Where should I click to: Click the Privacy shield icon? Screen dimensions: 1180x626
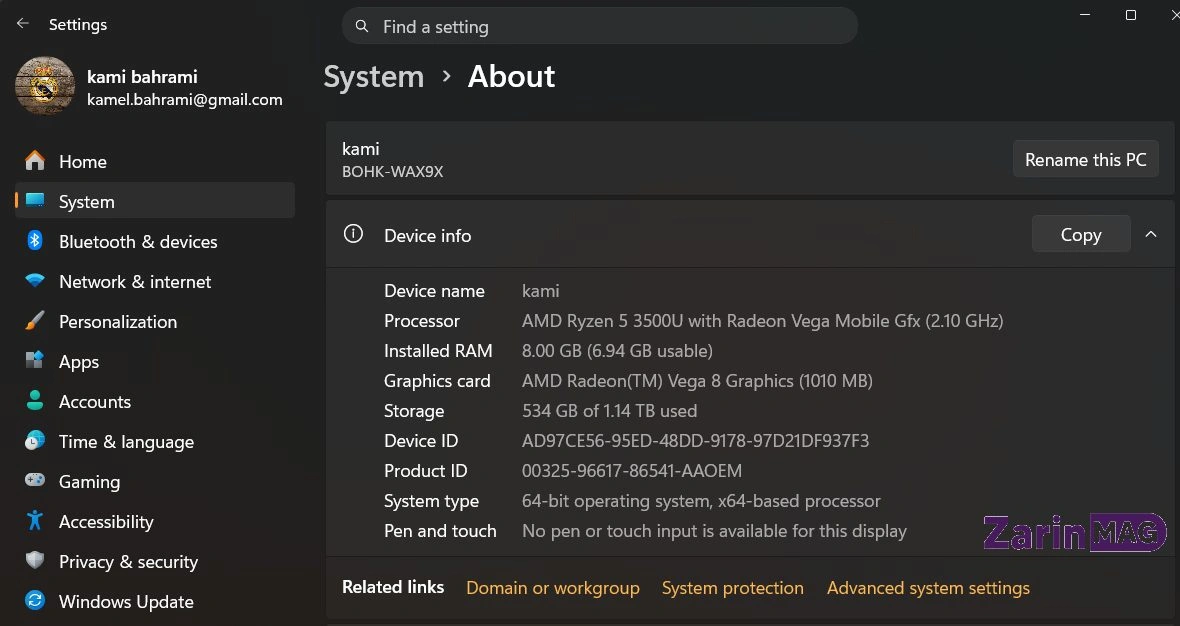(x=35, y=561)
